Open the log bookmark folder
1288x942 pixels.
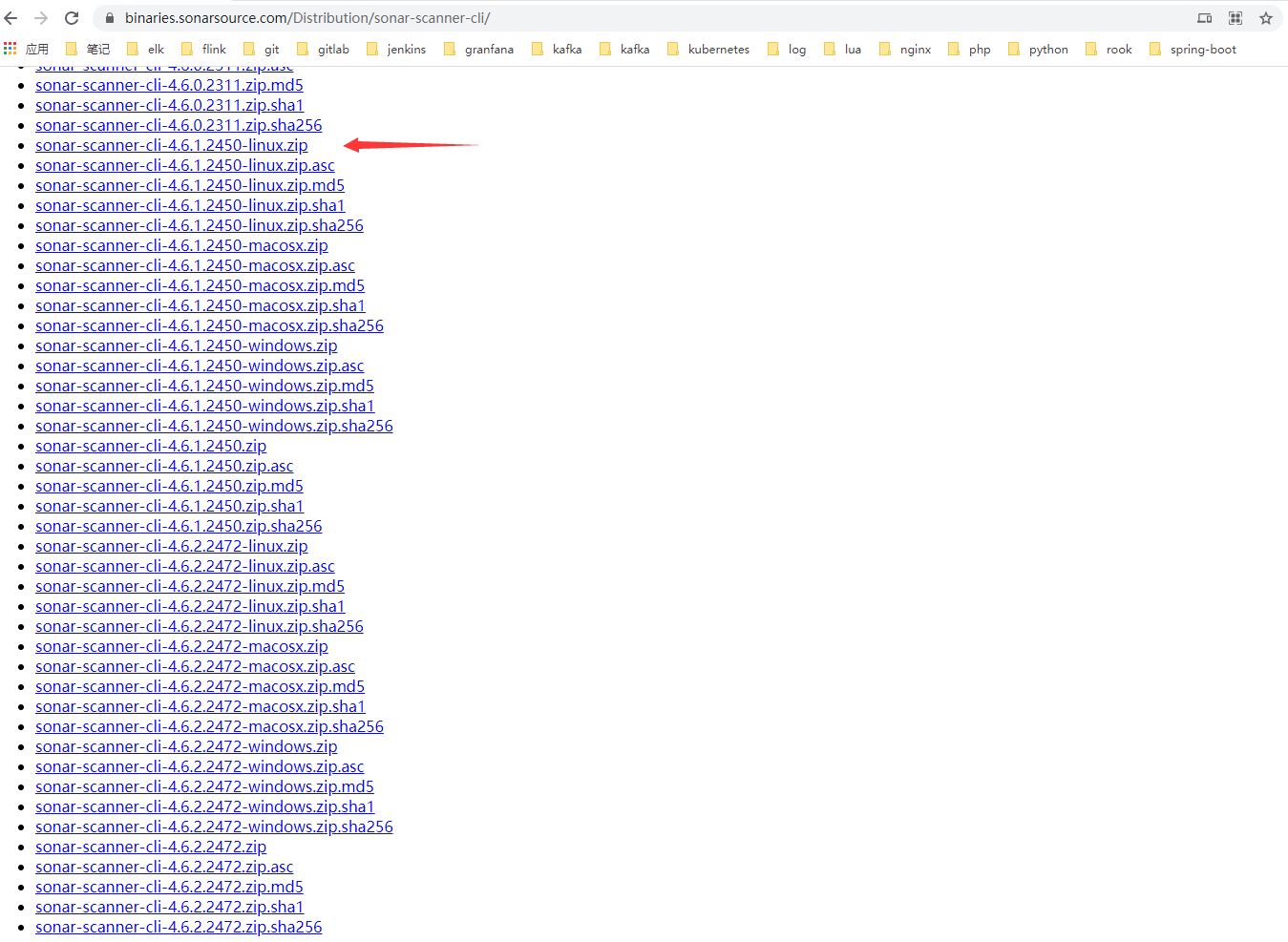(787, 49)
